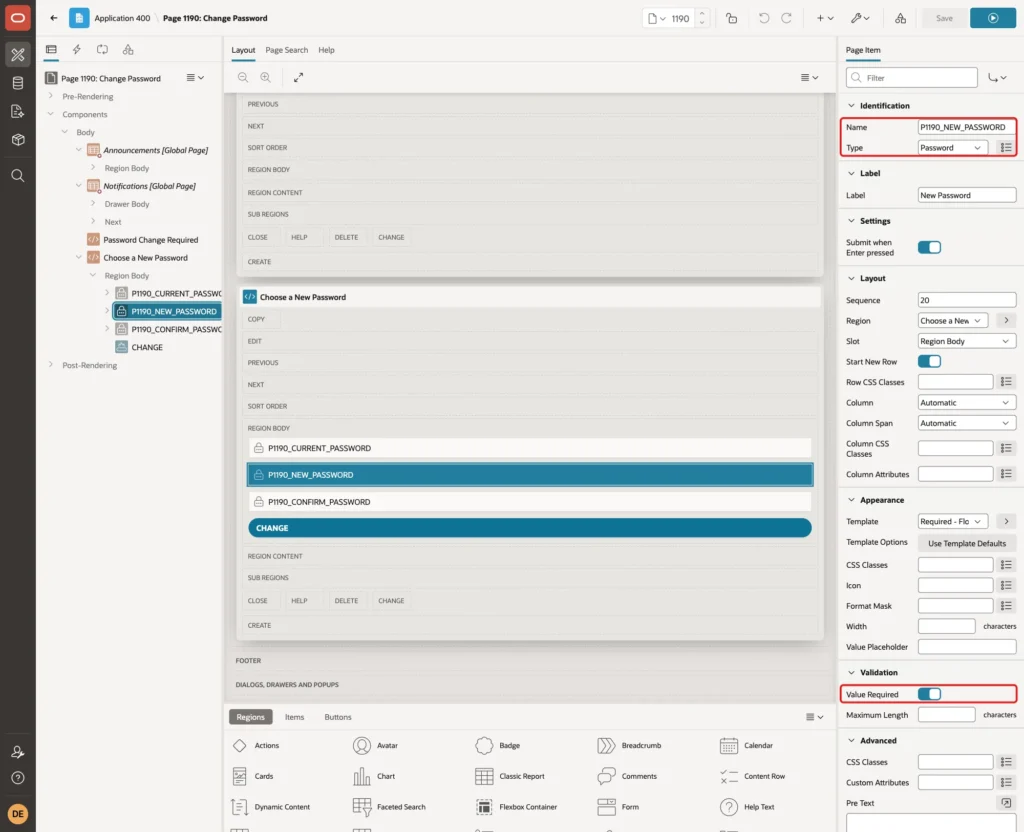
Task: Click the blue CHANGE button in layout
Action: click(x=530, y=528)
